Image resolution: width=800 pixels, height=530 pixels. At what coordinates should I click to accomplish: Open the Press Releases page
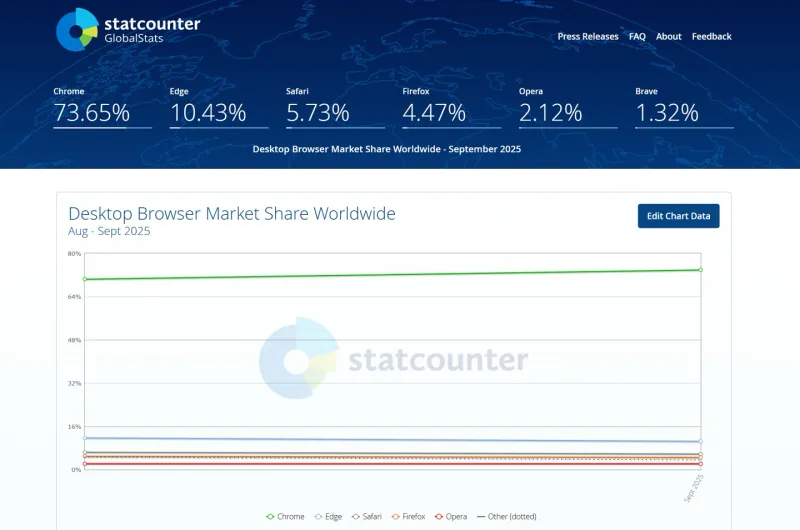click(x=588, y=37)
